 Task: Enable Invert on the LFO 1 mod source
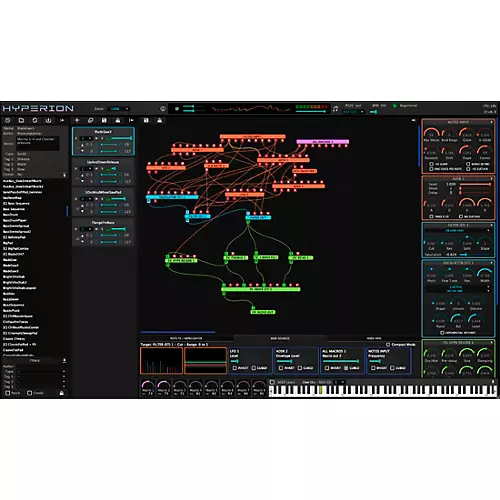[x=235, y=368]
